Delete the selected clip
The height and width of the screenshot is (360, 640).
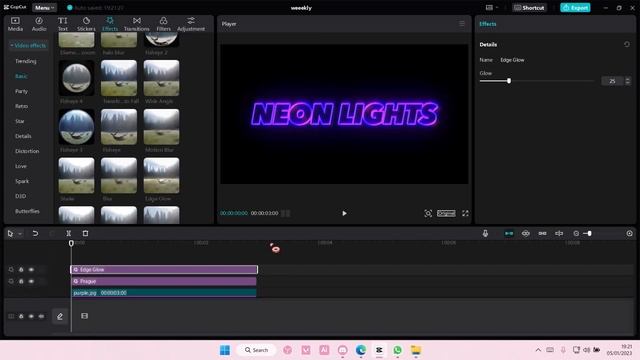tap(85, 233)
